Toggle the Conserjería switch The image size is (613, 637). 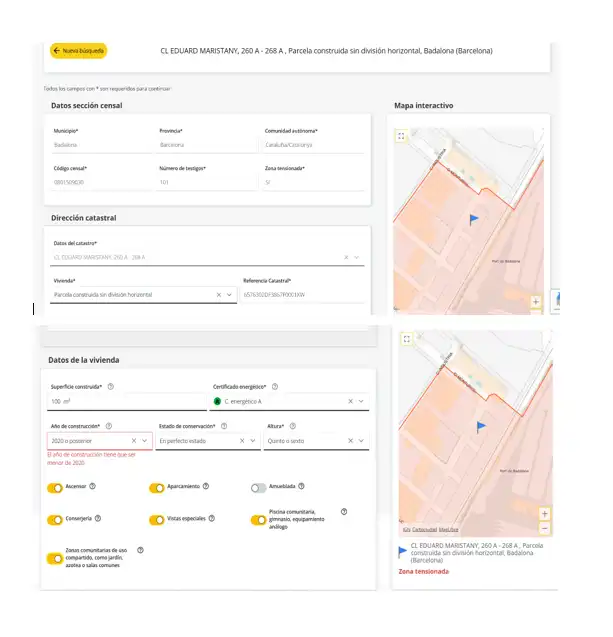pyautogui.click(x=55, y=520)
